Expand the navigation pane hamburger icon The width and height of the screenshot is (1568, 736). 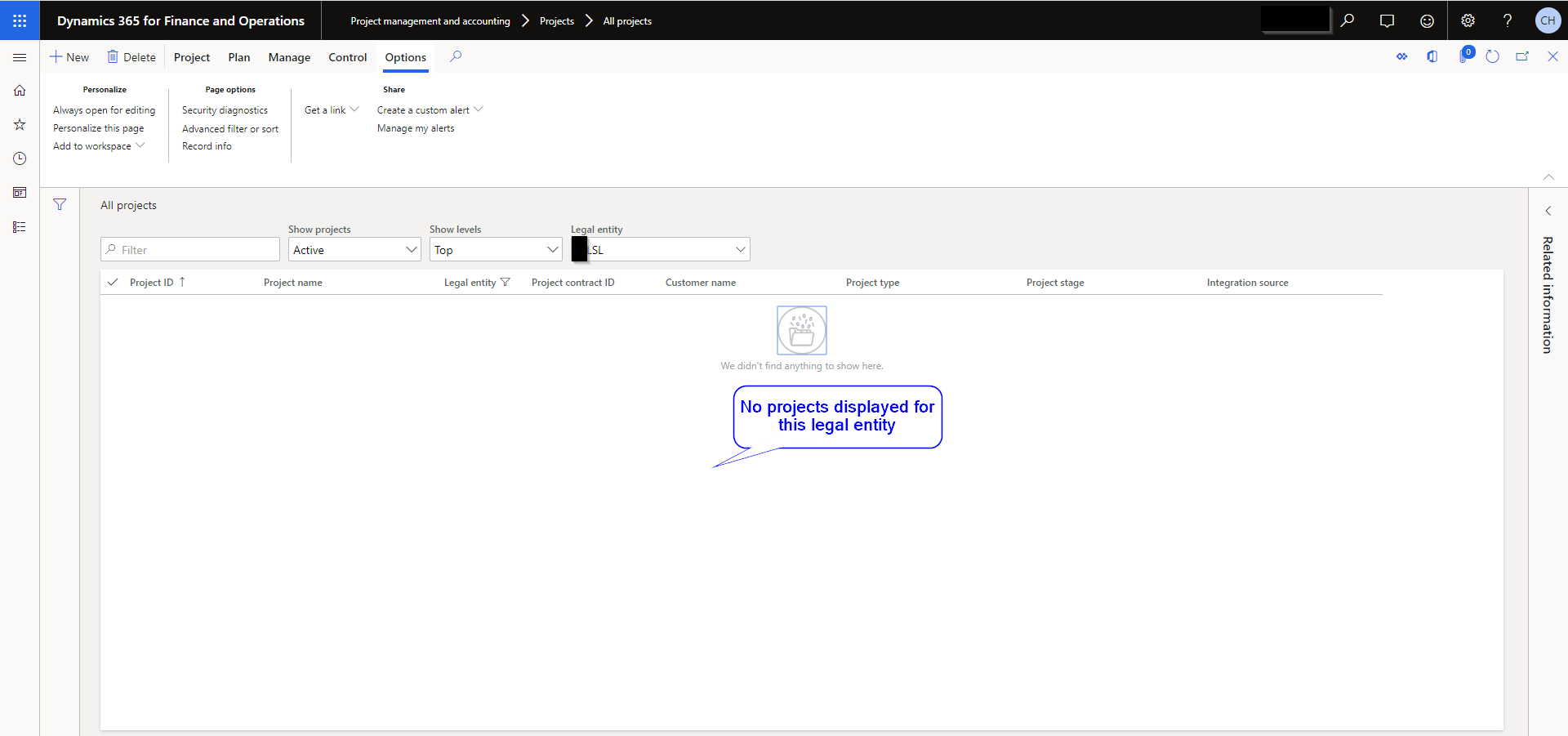(20, 57)
